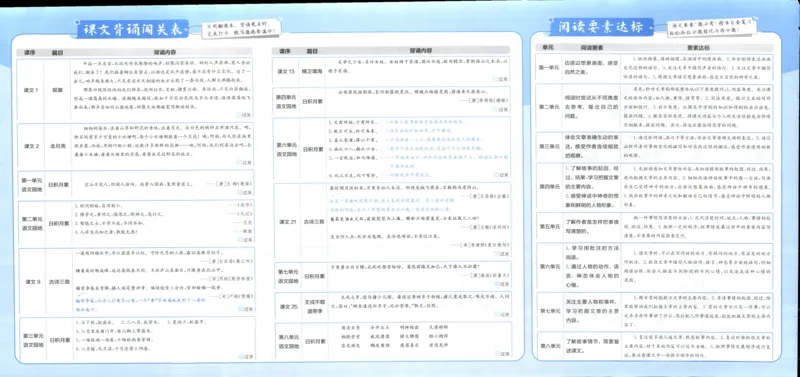Screen dimensions: 800x377
Task: Click 日积月累 in the 第一单元语文园地 row
Action: [x=57, y=184]
